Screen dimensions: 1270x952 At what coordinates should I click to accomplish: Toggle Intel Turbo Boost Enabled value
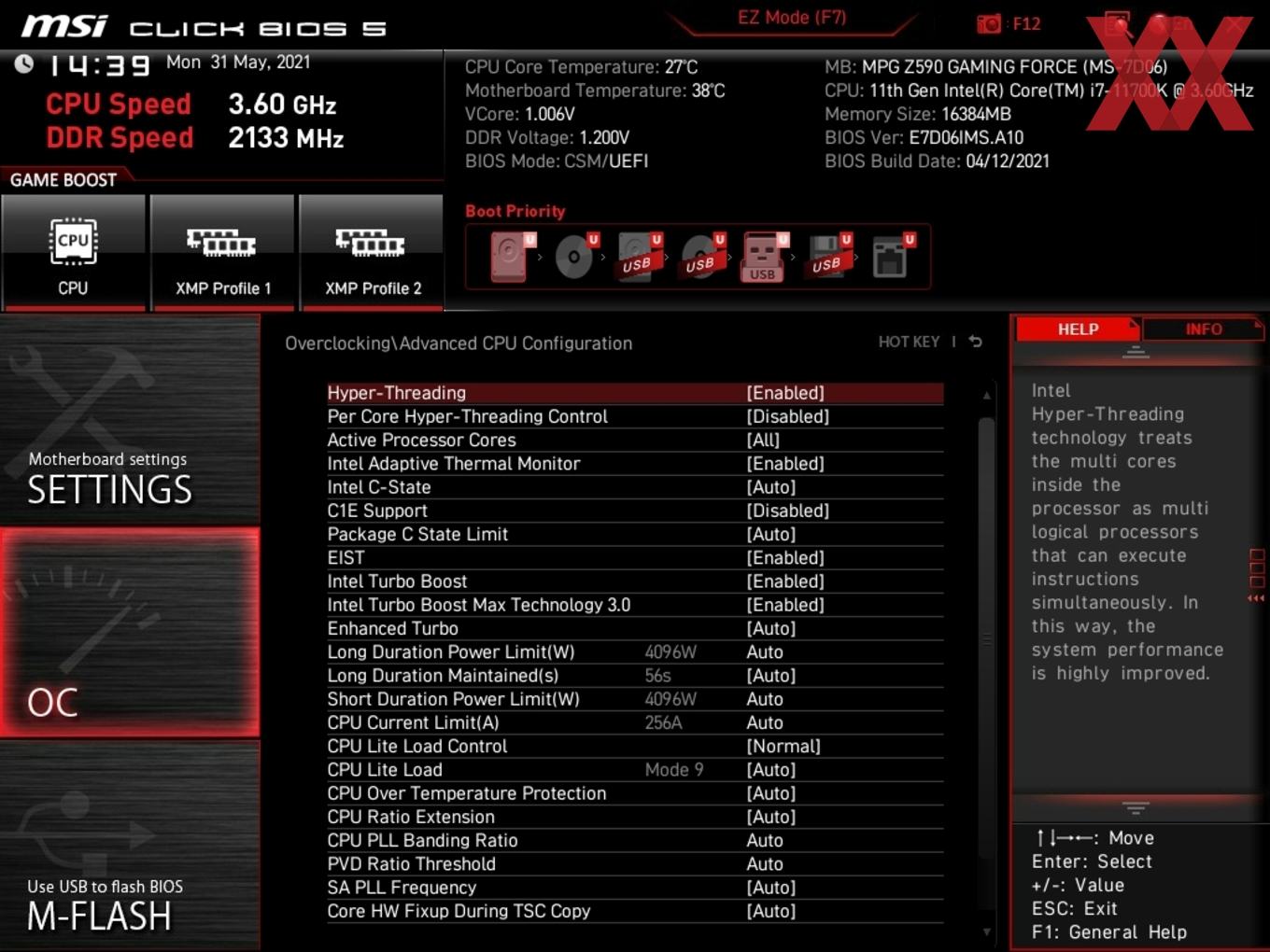tap(785, 581)
